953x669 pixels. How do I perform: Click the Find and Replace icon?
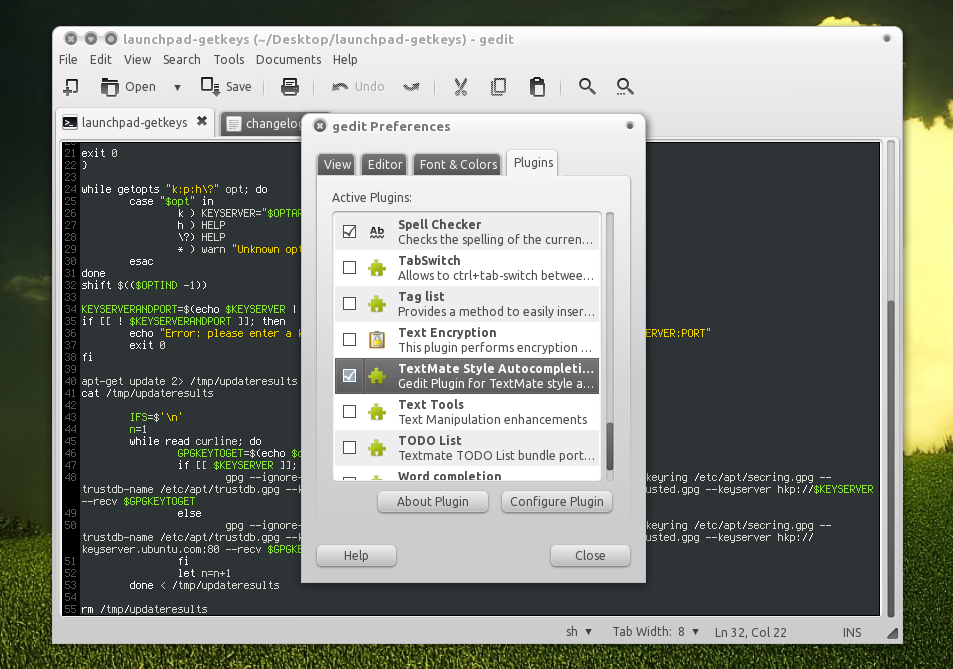click(625, 87)
